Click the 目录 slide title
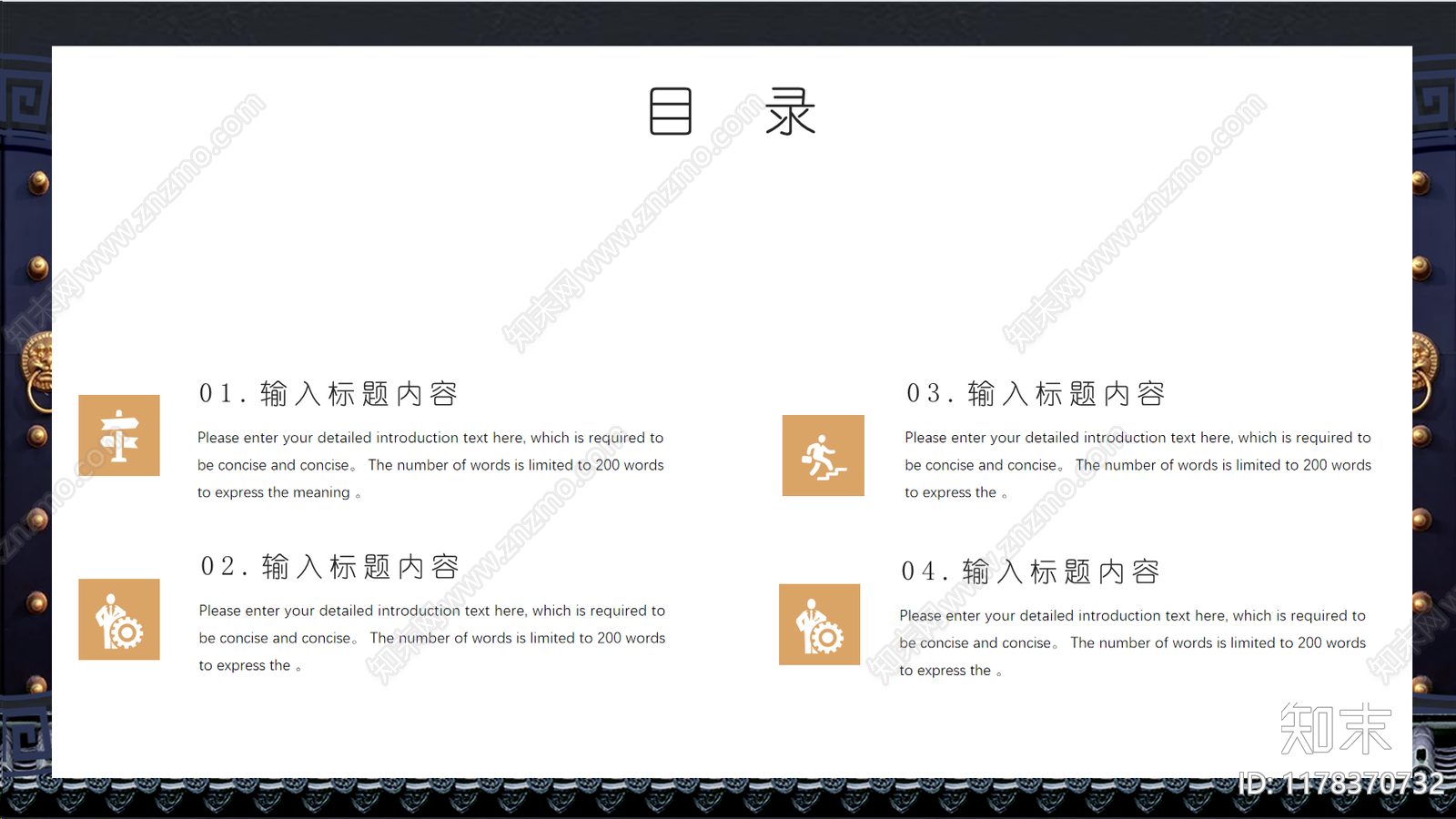The height and width of the screenshot is (819, 1456). click(x=733, y=112)
